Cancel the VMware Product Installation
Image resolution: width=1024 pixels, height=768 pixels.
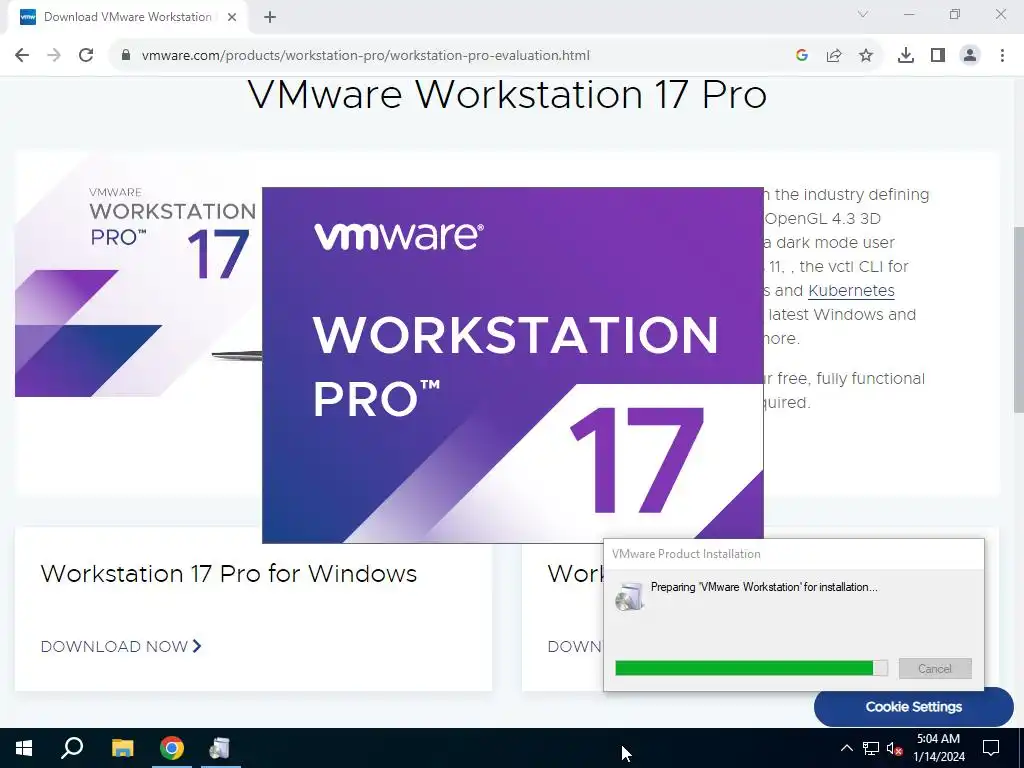(935, 668)
